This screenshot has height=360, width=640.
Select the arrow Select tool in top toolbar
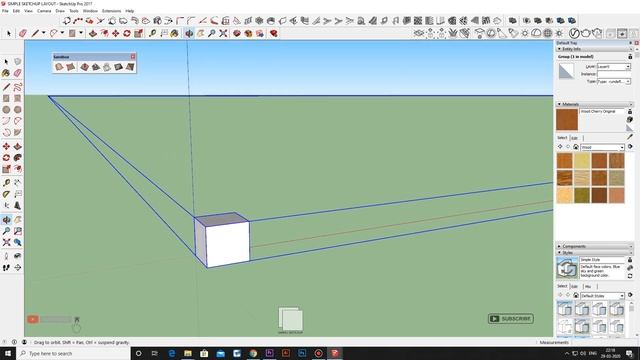click(x=9, y=33)
